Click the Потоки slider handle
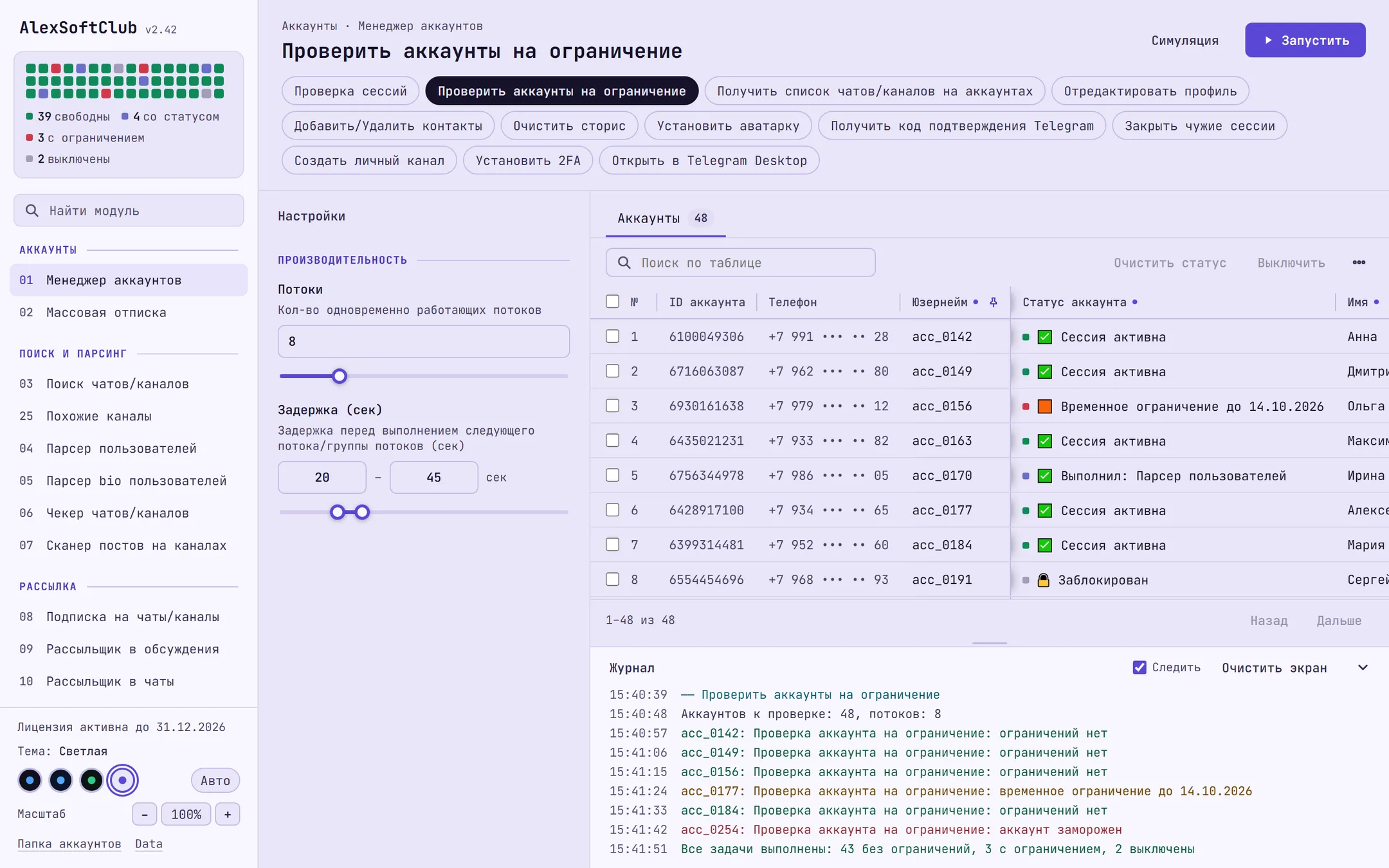This screenshot has width=1389, height=868. pyautogui.click(x=340, y=376)
